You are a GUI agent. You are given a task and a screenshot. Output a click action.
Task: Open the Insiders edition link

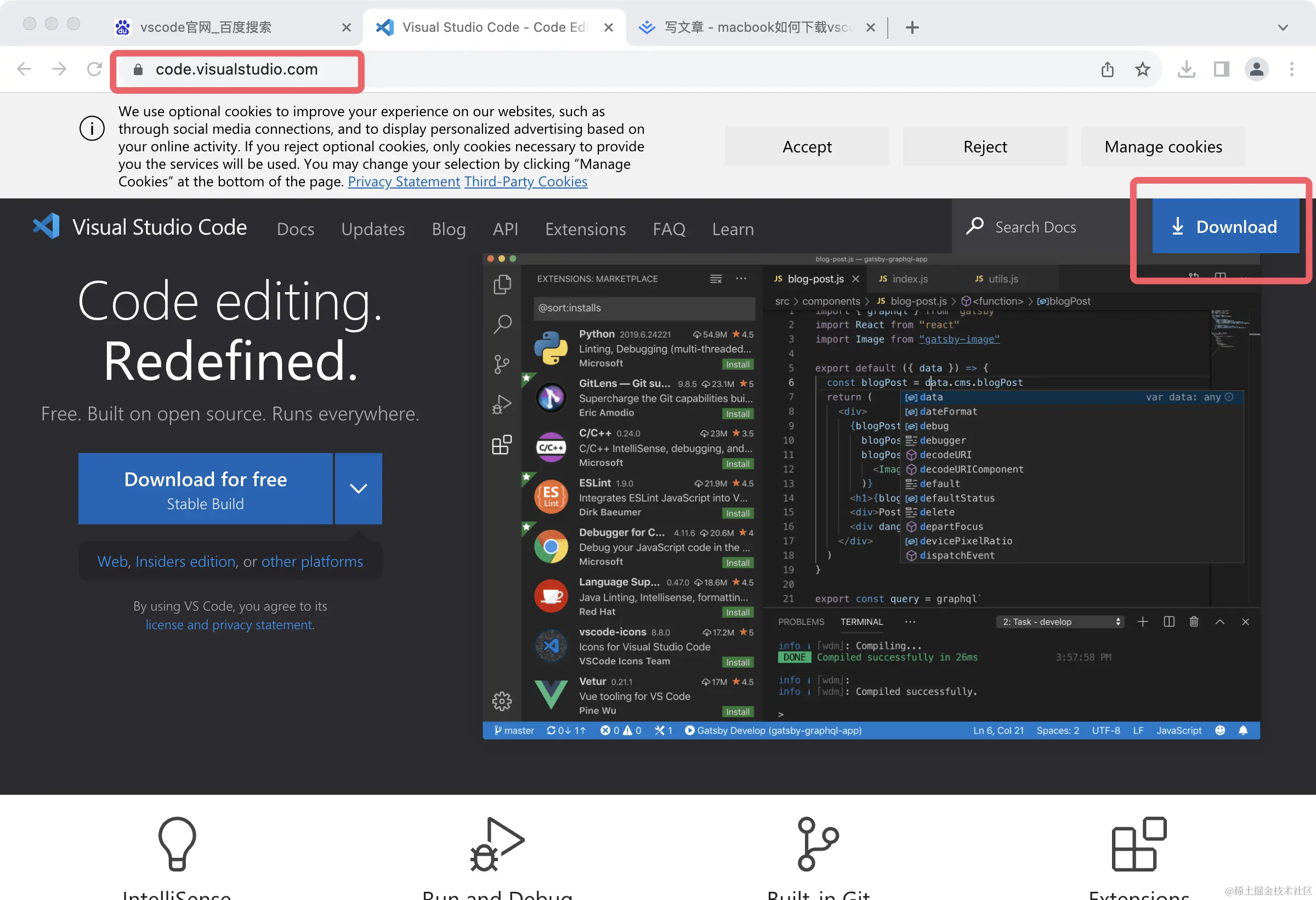tap(185, 561)
